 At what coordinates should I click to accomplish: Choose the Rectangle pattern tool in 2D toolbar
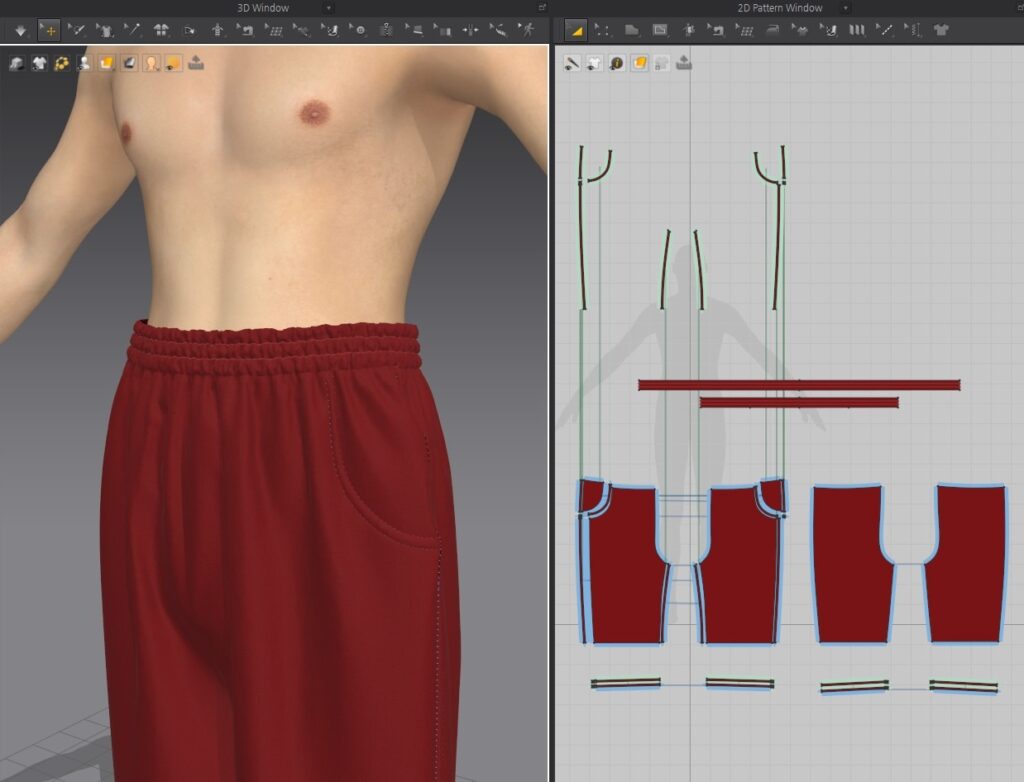[659, 30]
